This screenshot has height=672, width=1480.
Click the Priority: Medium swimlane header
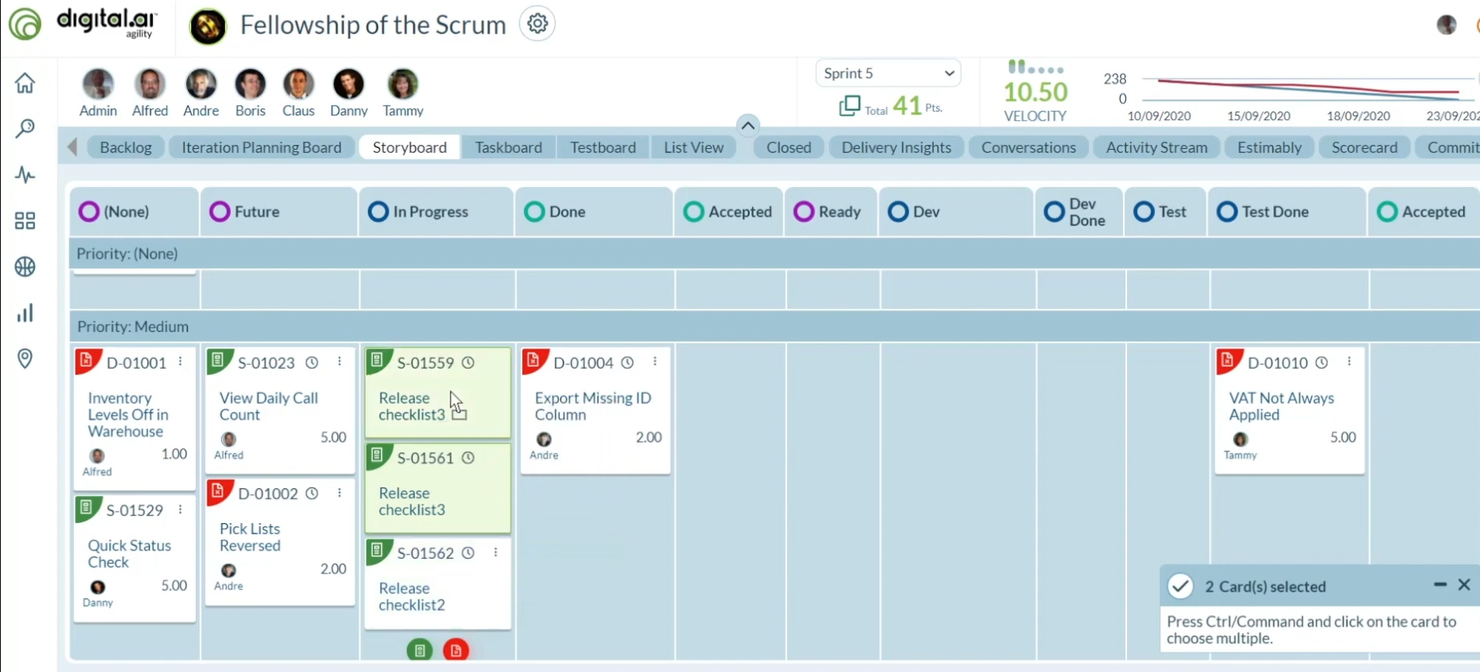(774, 326)
